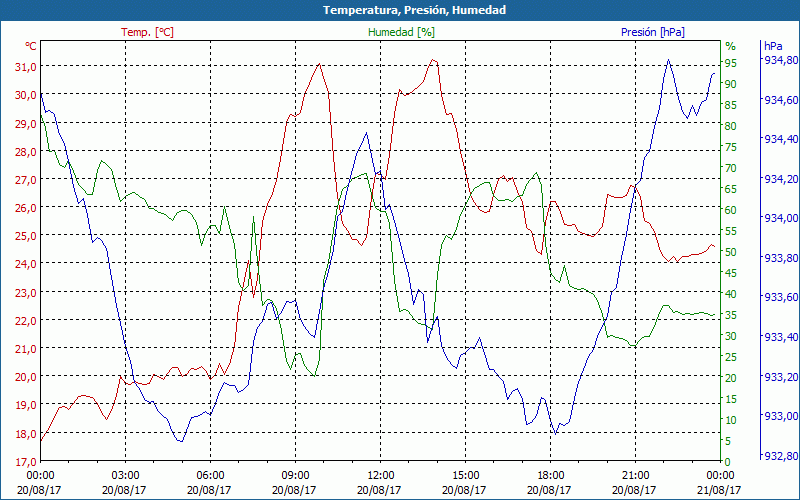Click the 09:00 time axis label
The height and width of the screenshot is (500, 800).
point(295,477)
